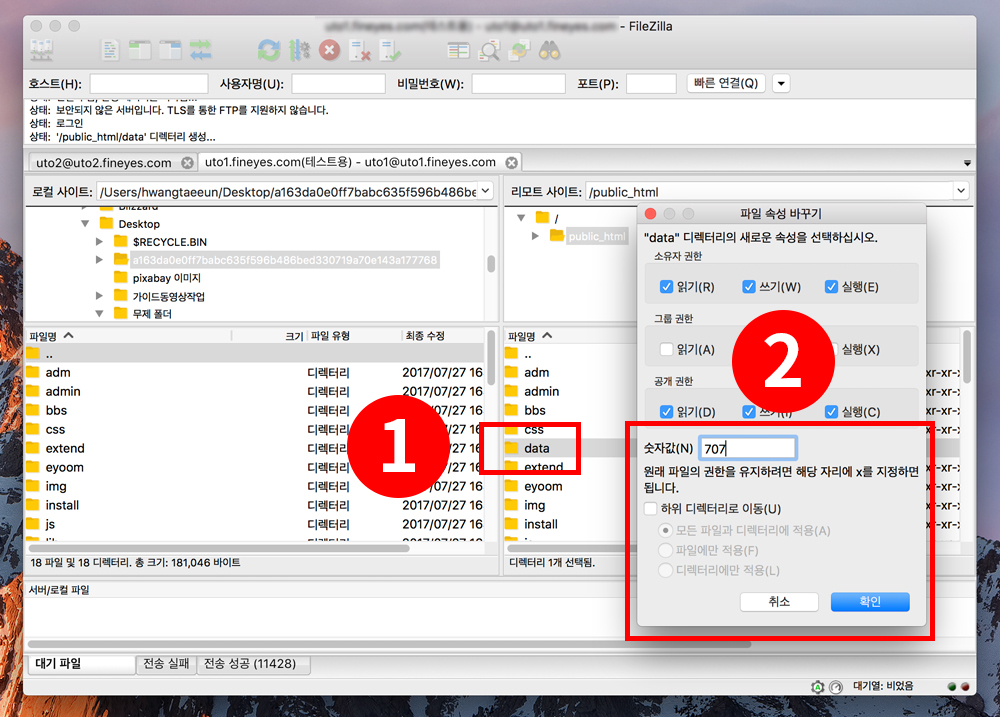Switch to the uto2@uto2.fineyes.com tab

[x=103, y=162]
